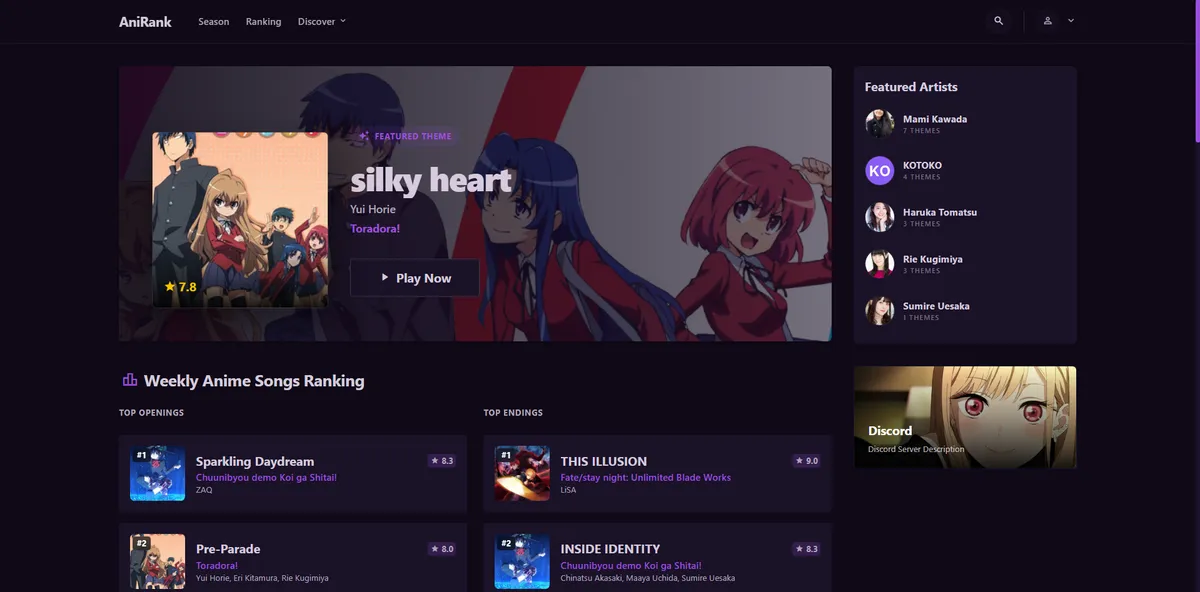Open Fate/stay night: Unlimited Blade Works link
Screen dimensions: 1200x592
(x=646, y=477)
